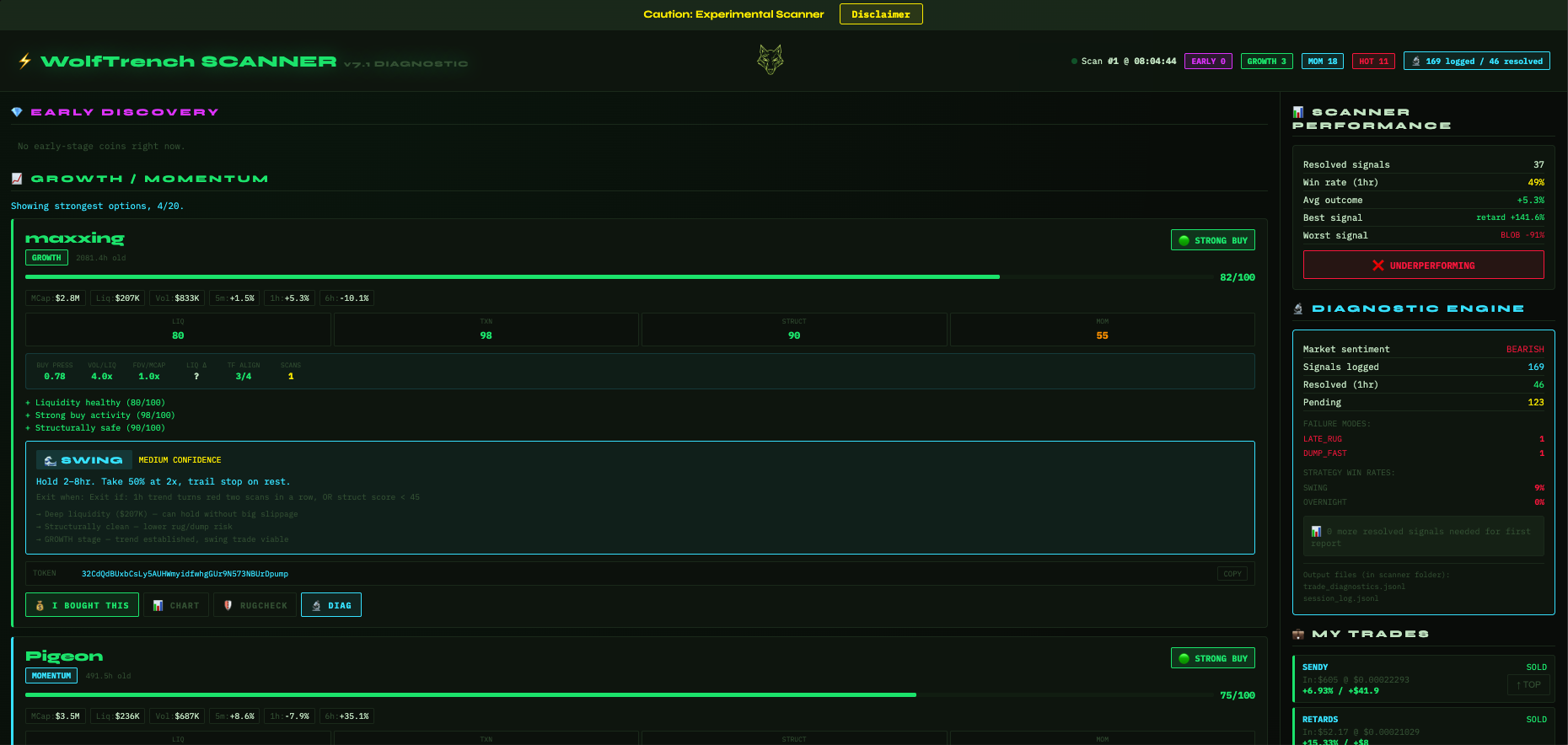Viewport: 1568px width, 745px height.
Task: Click the microscope icon beside Diagnostic Engine
Action: tap(1298, 308)
